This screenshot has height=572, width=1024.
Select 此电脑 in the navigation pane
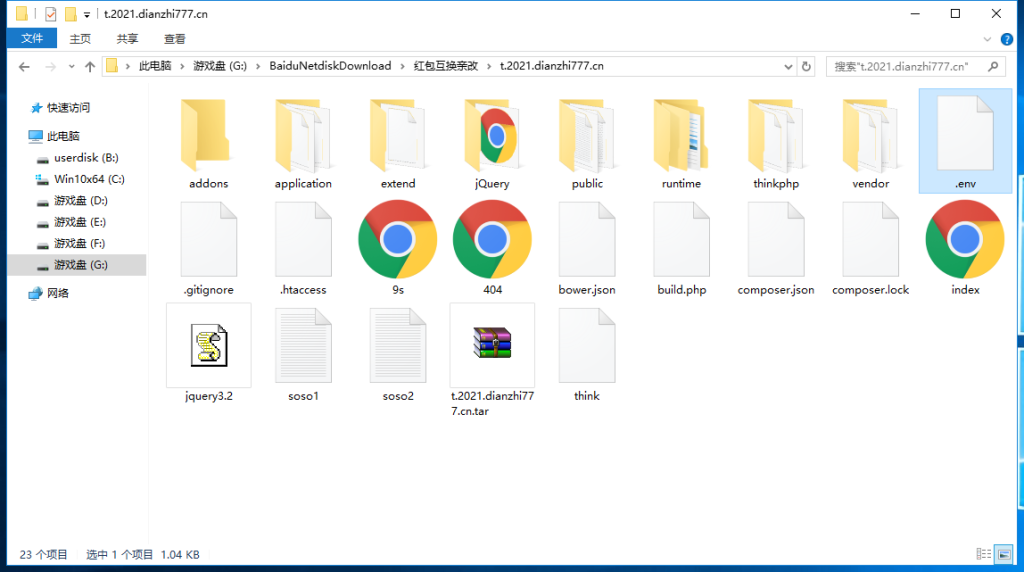63,136
